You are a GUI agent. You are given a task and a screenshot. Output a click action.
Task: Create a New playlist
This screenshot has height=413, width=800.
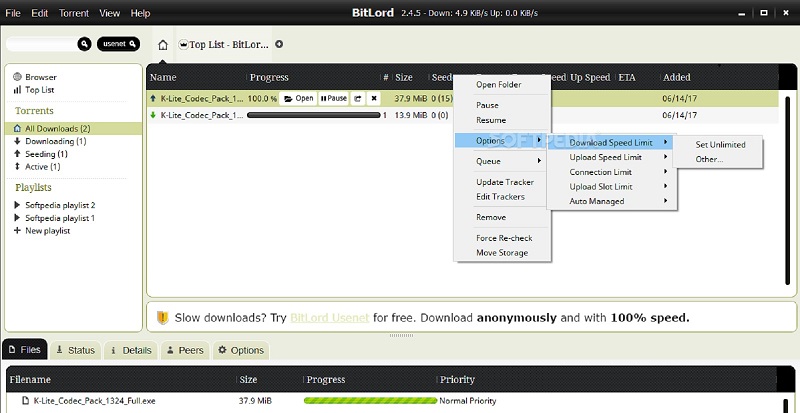47,231
